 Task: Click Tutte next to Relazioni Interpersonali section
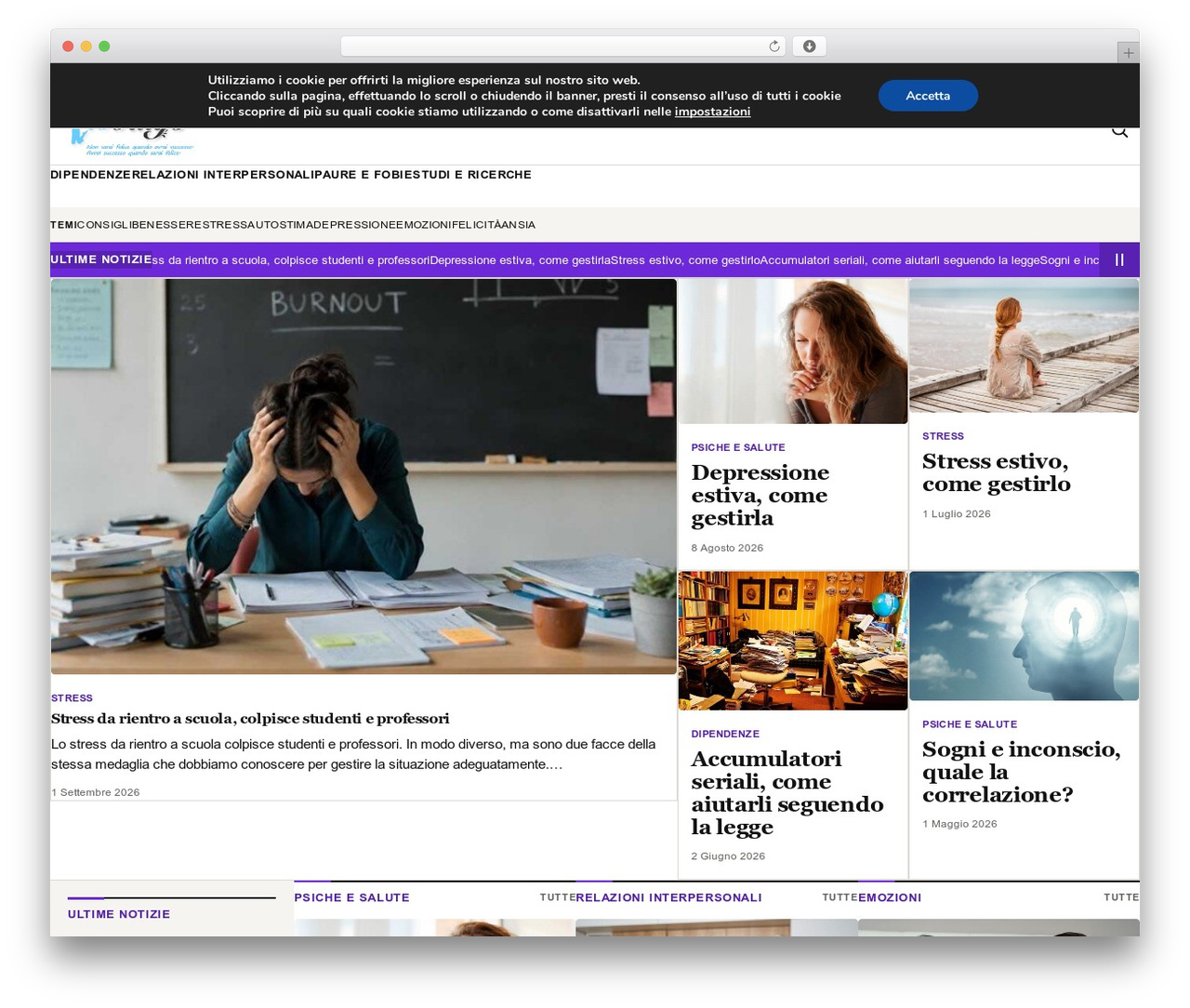840,898
